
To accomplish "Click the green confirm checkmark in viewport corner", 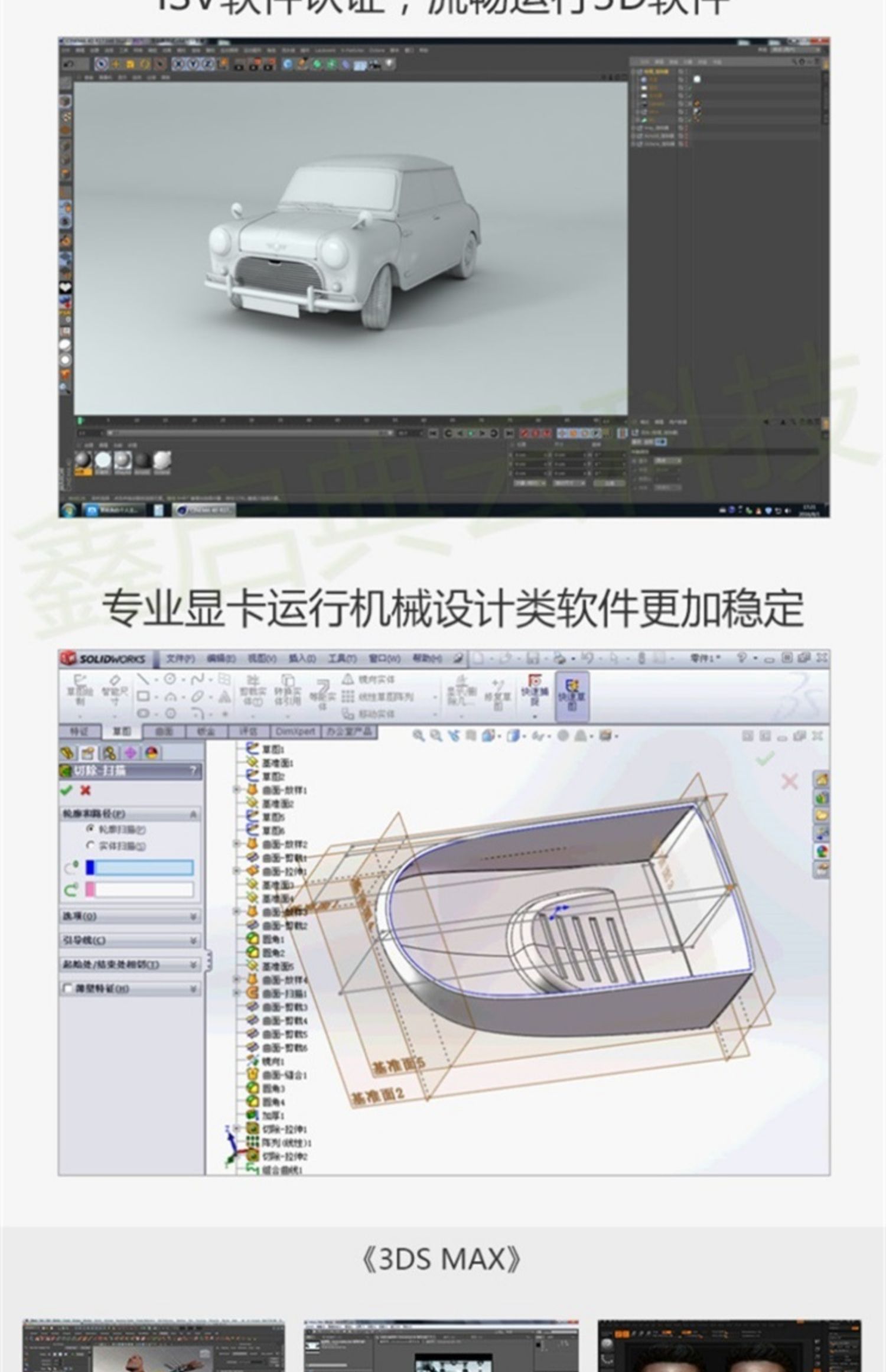I will (765, 757).
